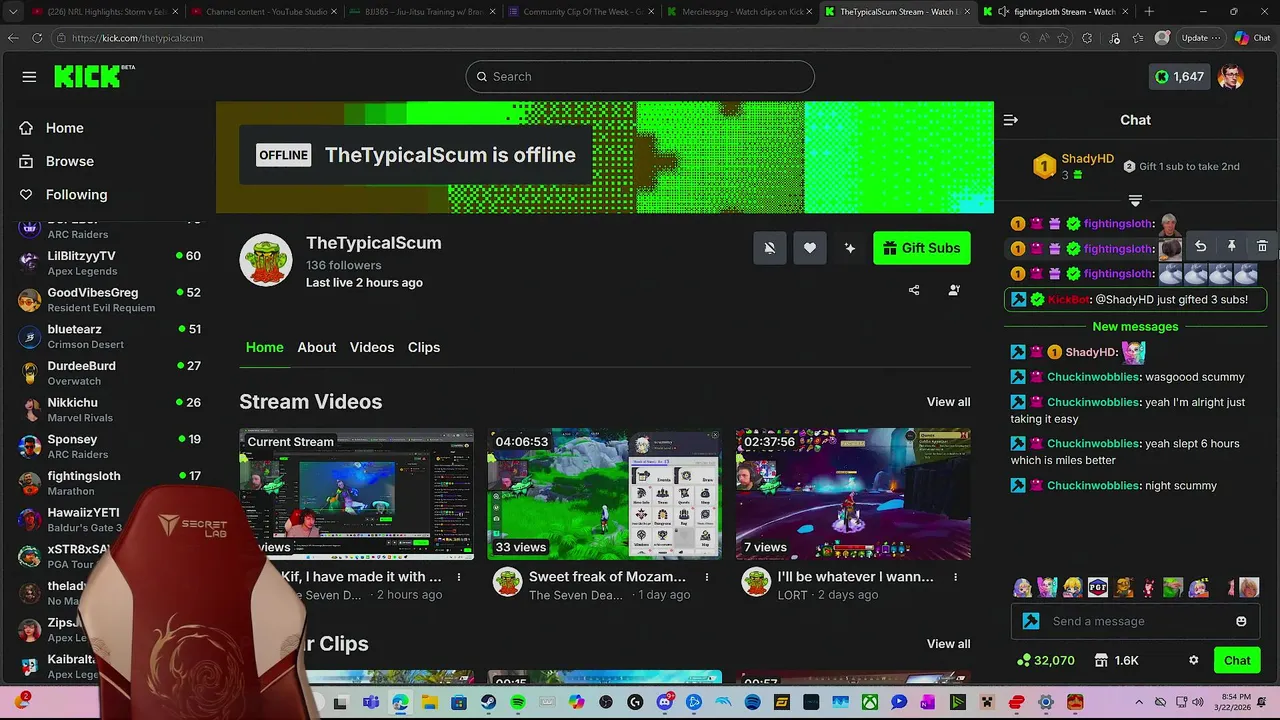Expand the gift leaderboard chevron
This screenshot has height=720, width=1280.
pos(1135,201)
